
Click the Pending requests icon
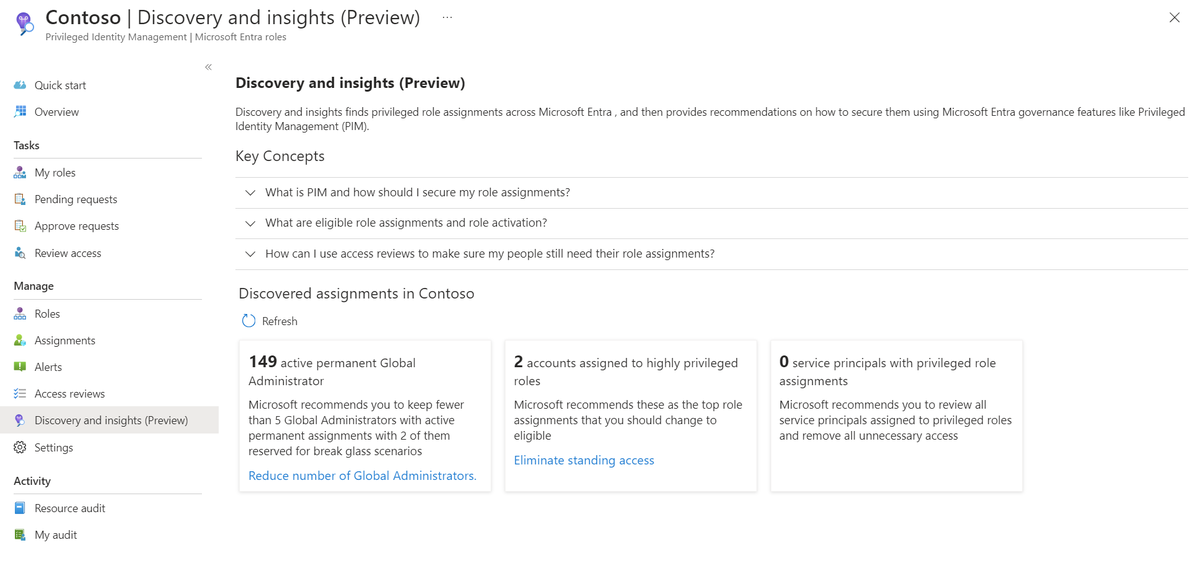(x=20, y=199)
